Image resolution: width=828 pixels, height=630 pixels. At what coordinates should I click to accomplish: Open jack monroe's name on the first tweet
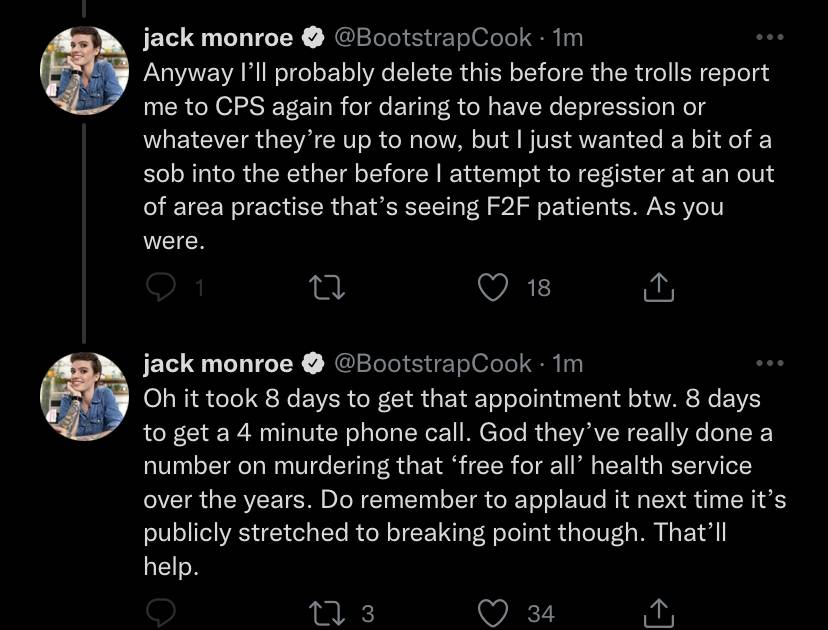pos(218,38)
